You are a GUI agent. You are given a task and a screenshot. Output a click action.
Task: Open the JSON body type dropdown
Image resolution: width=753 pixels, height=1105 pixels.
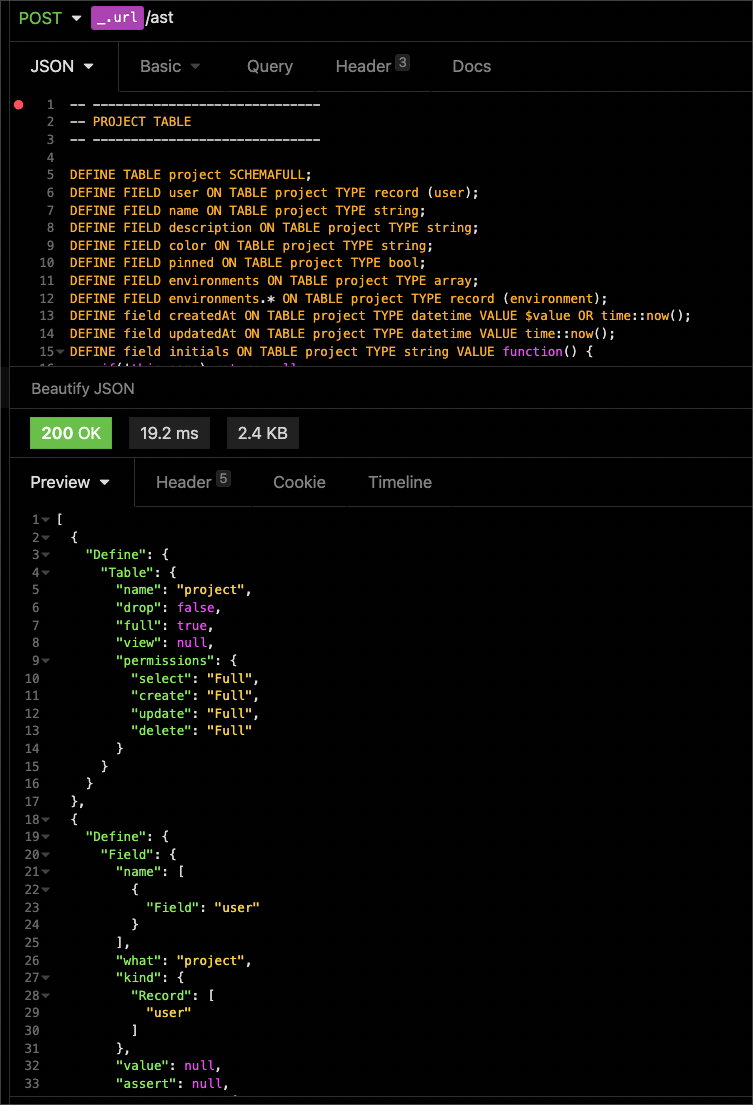pyautogui.click(x=62, y=66)
